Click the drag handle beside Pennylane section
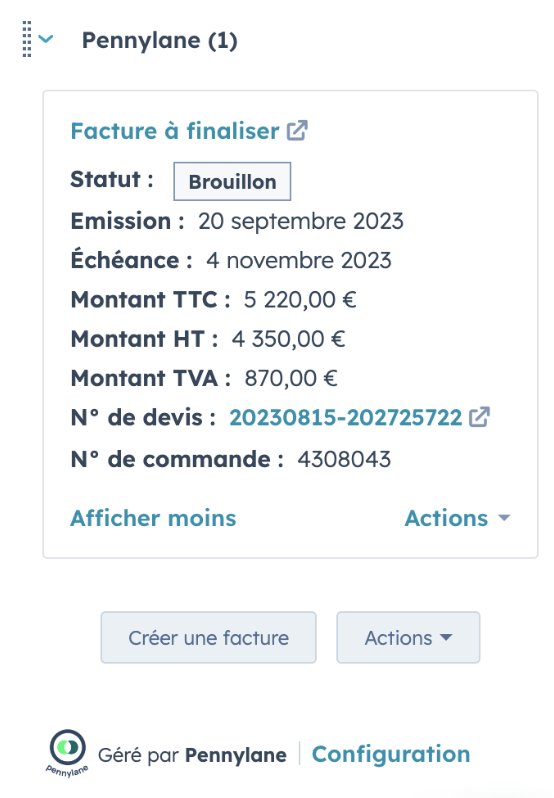This screenshot has width=554, height=798. pos(27,39)
